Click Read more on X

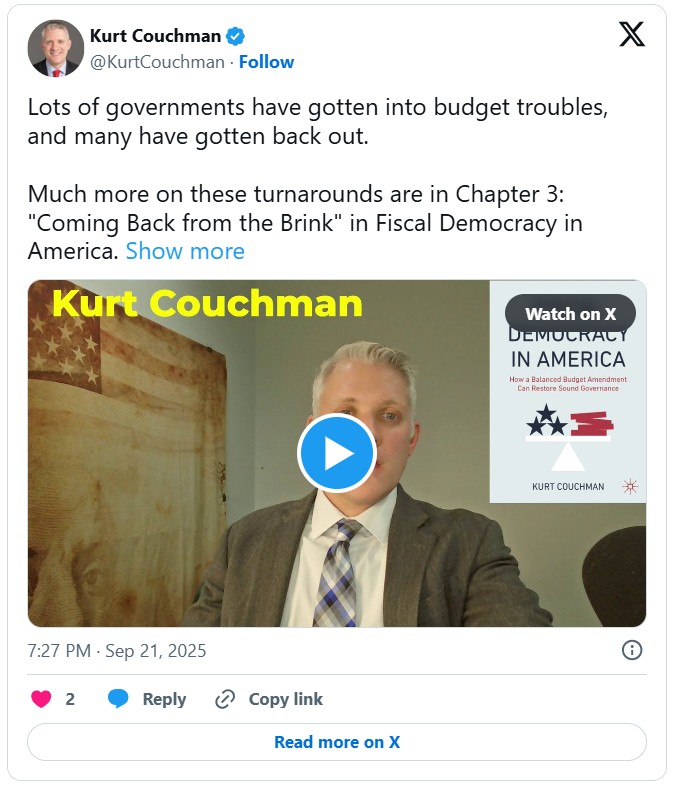click(337, 742)
